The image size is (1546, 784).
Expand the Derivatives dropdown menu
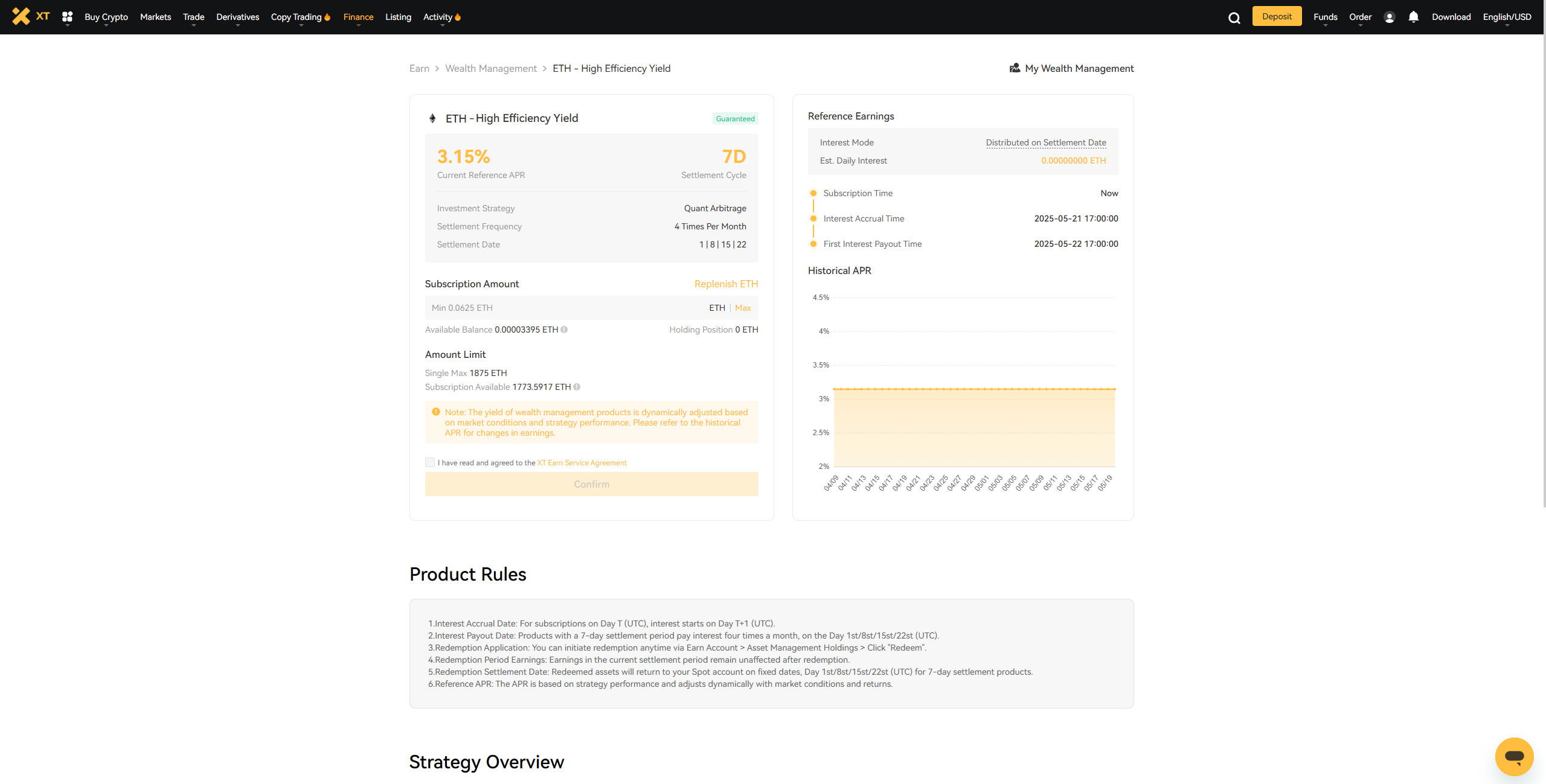237,17
